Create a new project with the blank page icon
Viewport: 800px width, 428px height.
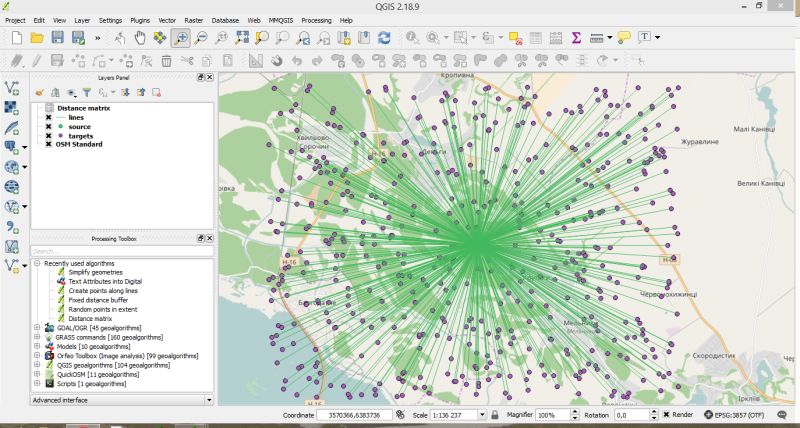click(16, 38)
